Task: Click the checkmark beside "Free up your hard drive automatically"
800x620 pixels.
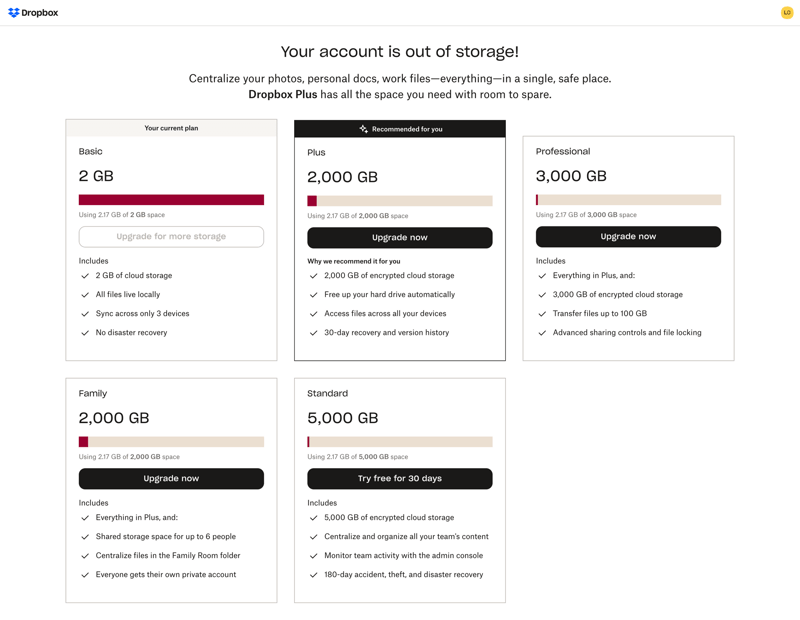Action: (313, 294)
